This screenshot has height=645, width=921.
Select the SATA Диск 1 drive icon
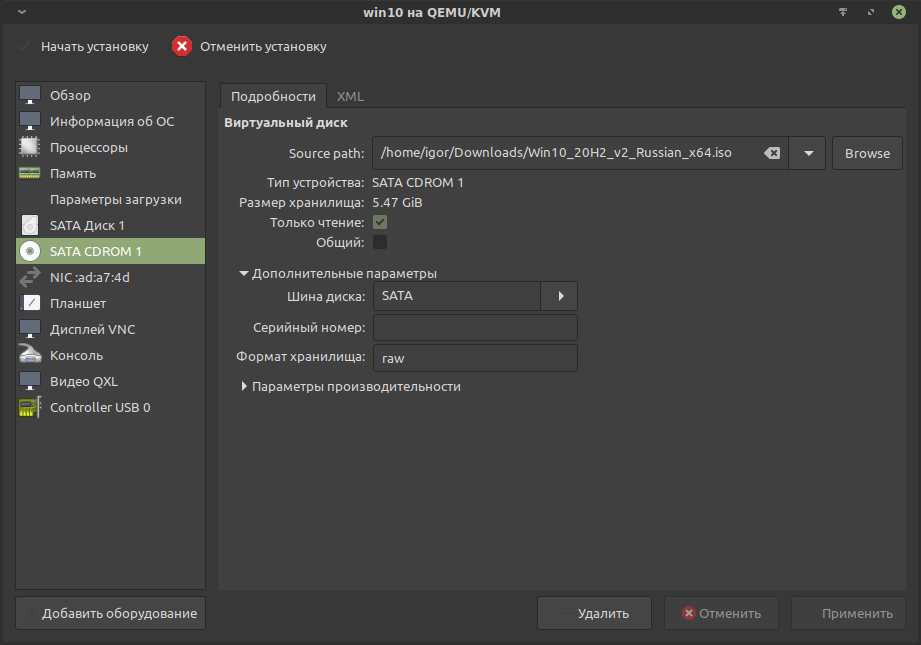[x=30, y=225]
